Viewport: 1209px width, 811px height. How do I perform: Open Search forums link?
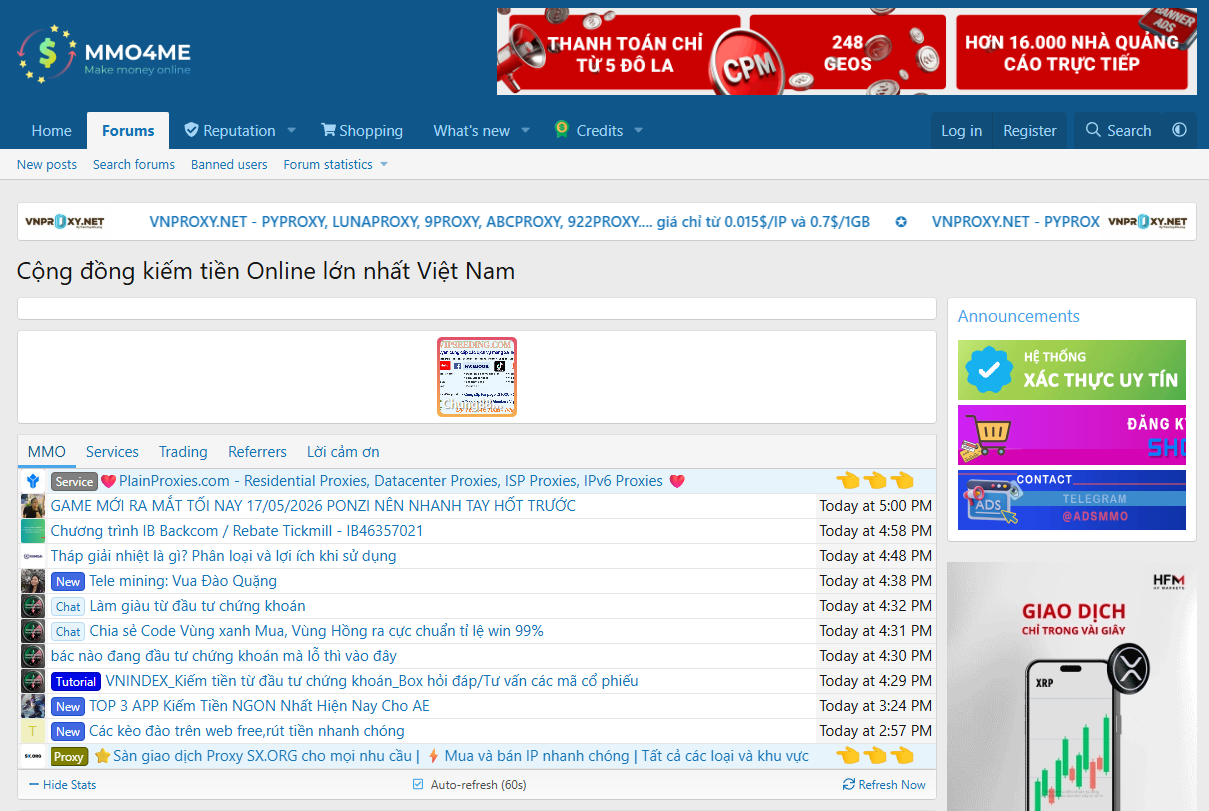coord(134,164)
